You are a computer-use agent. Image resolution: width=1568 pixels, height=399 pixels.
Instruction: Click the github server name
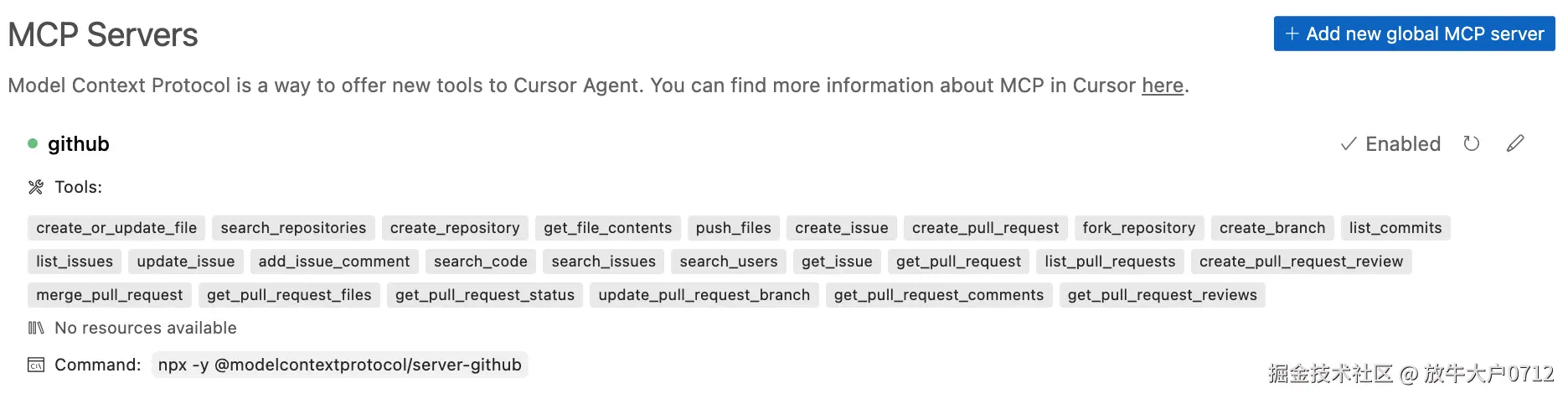[x=79, y=144]
